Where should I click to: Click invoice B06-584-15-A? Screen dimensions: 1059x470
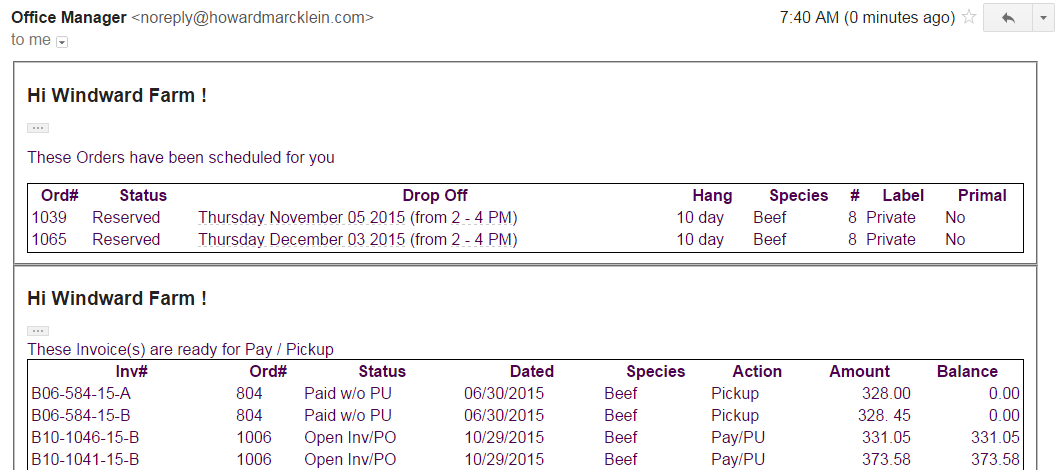[x=81, y=393]
